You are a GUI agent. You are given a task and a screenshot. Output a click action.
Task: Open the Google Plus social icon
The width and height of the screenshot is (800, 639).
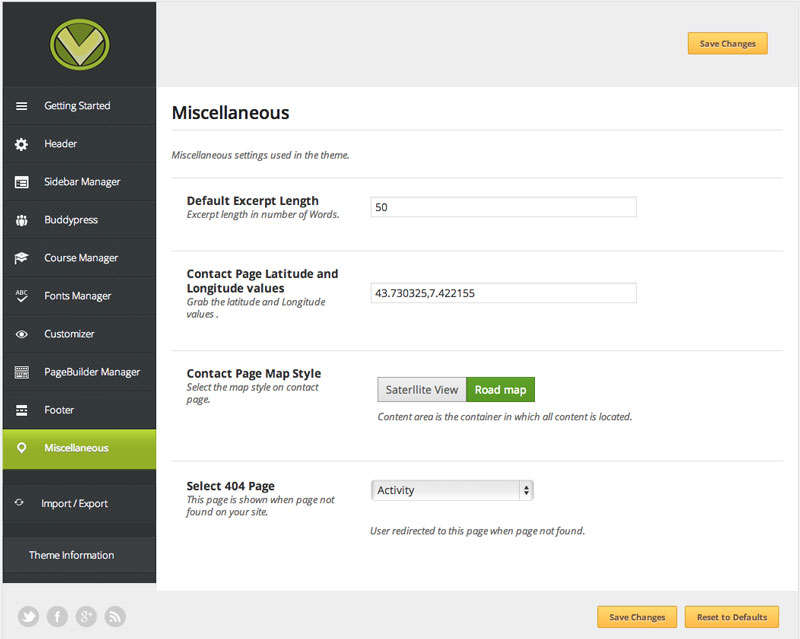coord(86,617)
